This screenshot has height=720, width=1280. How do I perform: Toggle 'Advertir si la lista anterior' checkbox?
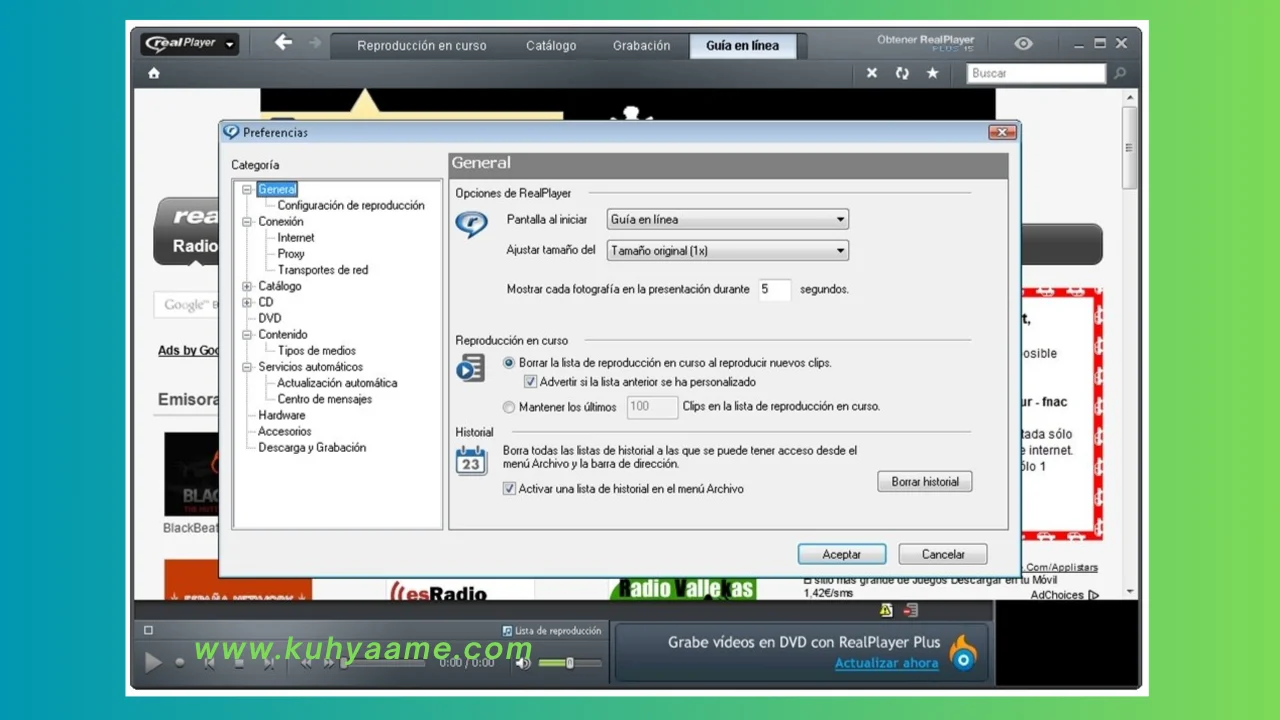530,382
